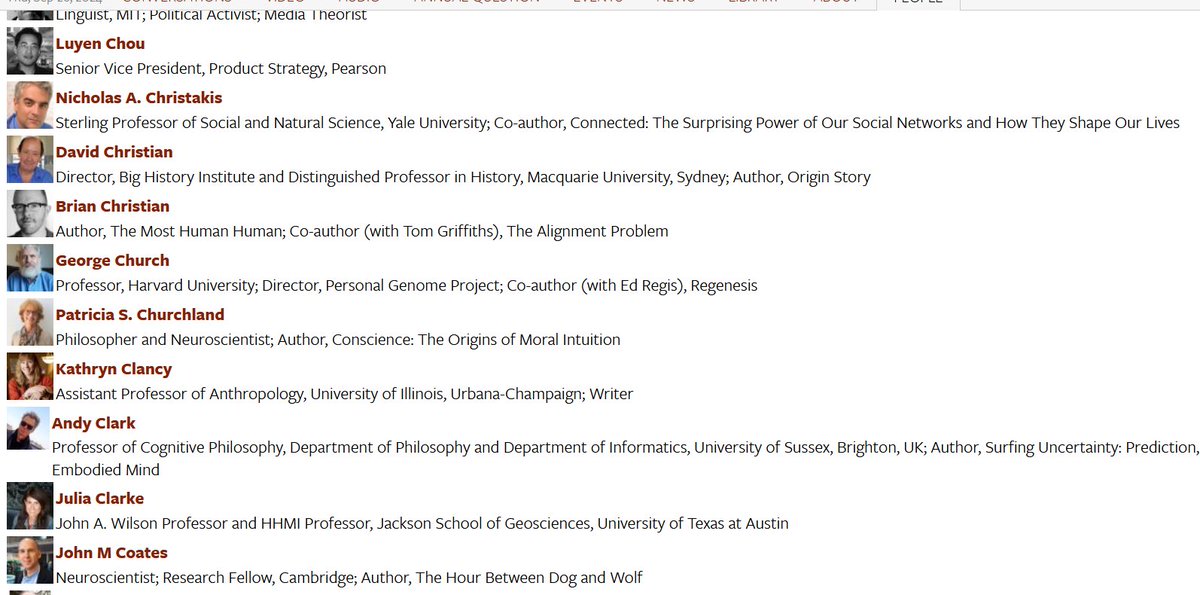Screen dimensions: 1200x595
Task: Select Andy Clark's profile picture
Action: 27,430
